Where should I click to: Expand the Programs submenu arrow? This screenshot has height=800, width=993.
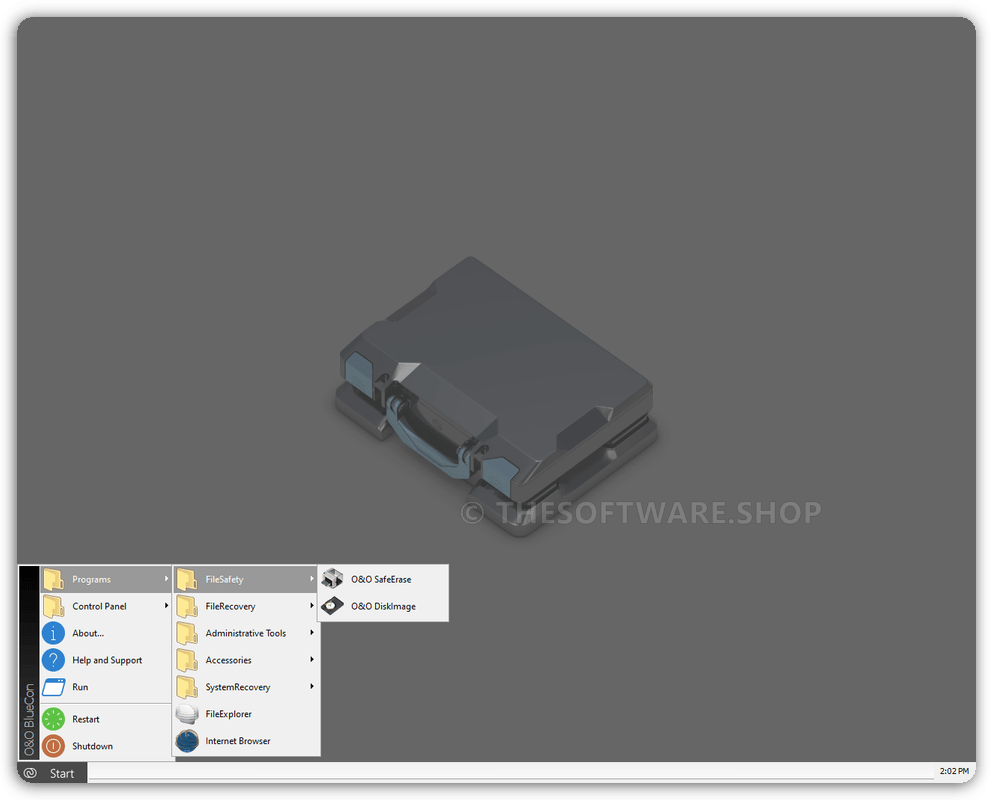click(166, 578)
